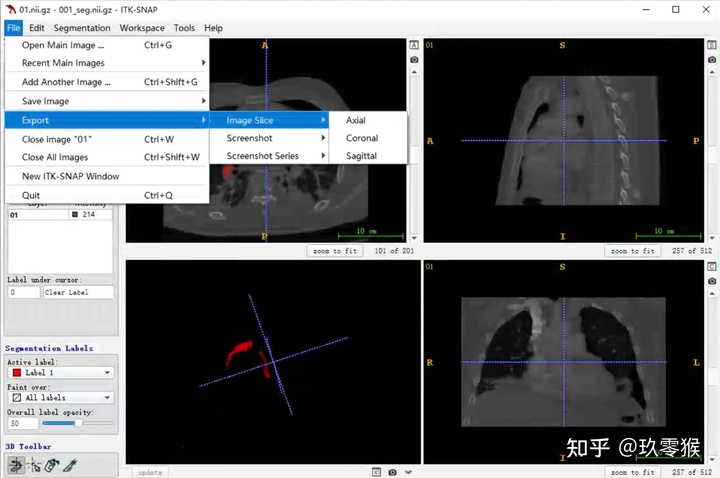
Task: Open the Tools menu
Action: pyautogui.click(x=184, y=28)
